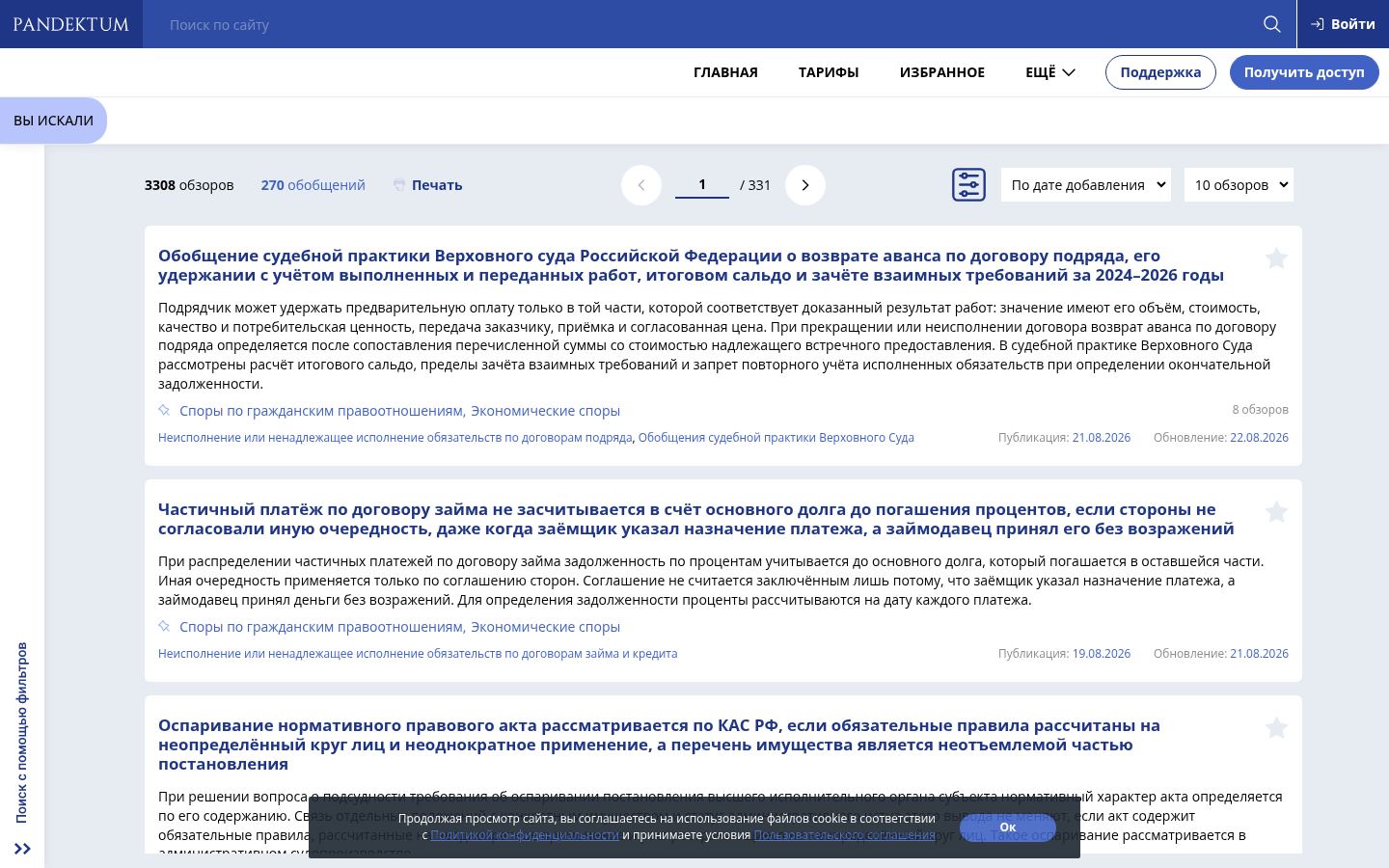Open the ИЗБРАННОЕ menu item

tap(942, 72)
